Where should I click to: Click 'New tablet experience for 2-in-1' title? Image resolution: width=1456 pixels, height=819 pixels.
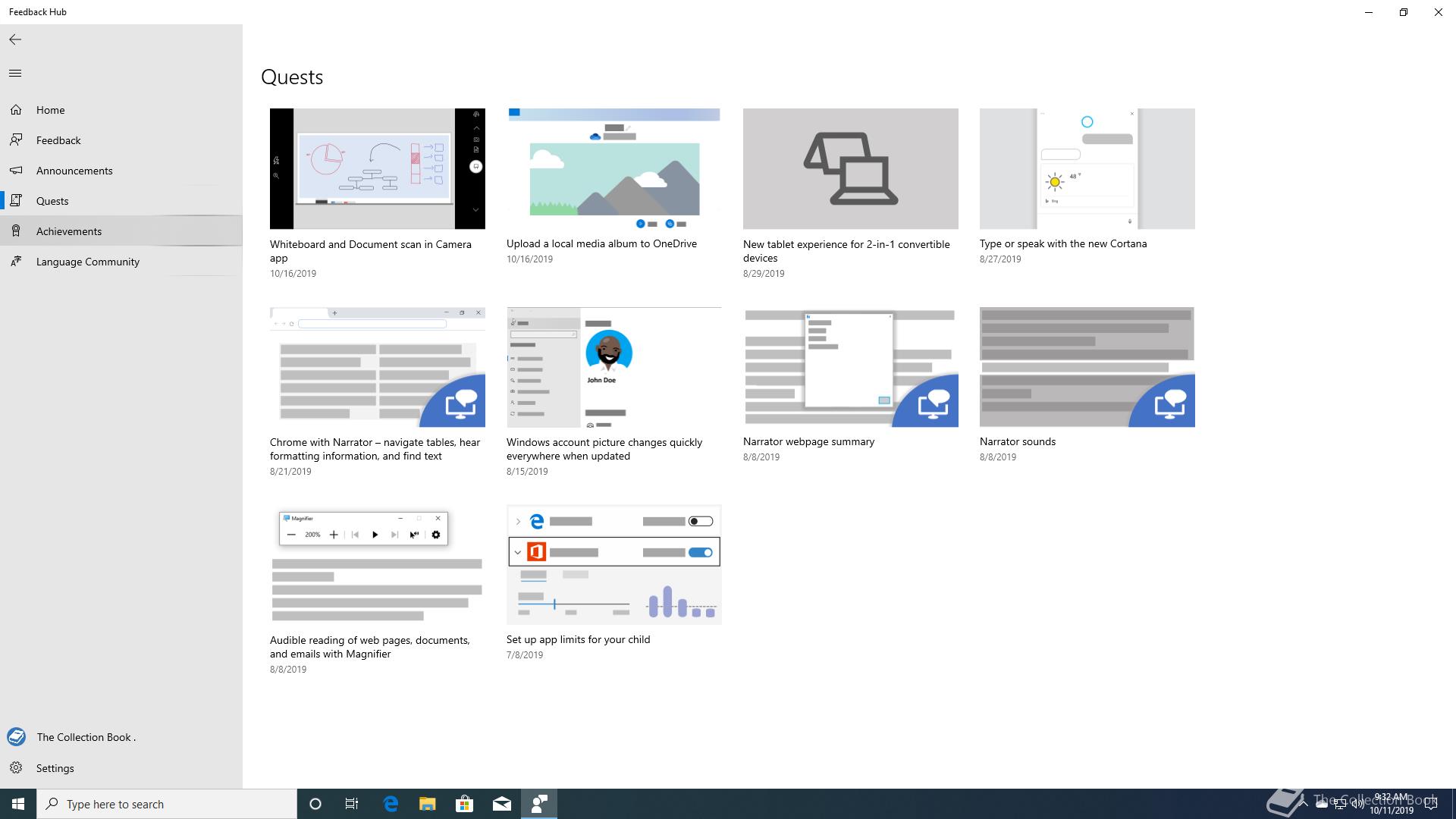tap(846, 251)
